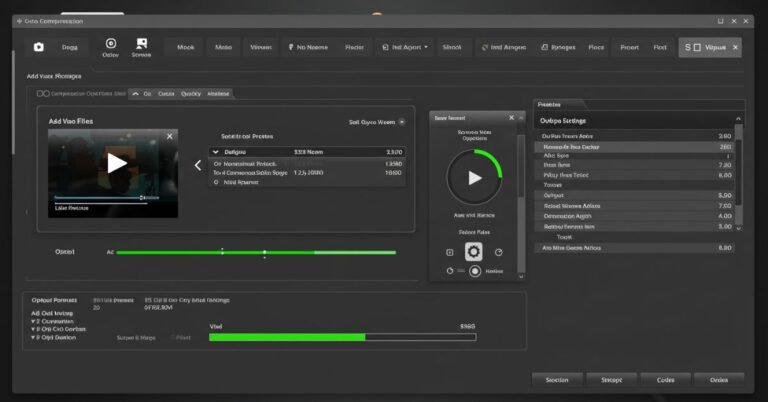Click the left chevron beside the preset list

click(x=198, y=166)
